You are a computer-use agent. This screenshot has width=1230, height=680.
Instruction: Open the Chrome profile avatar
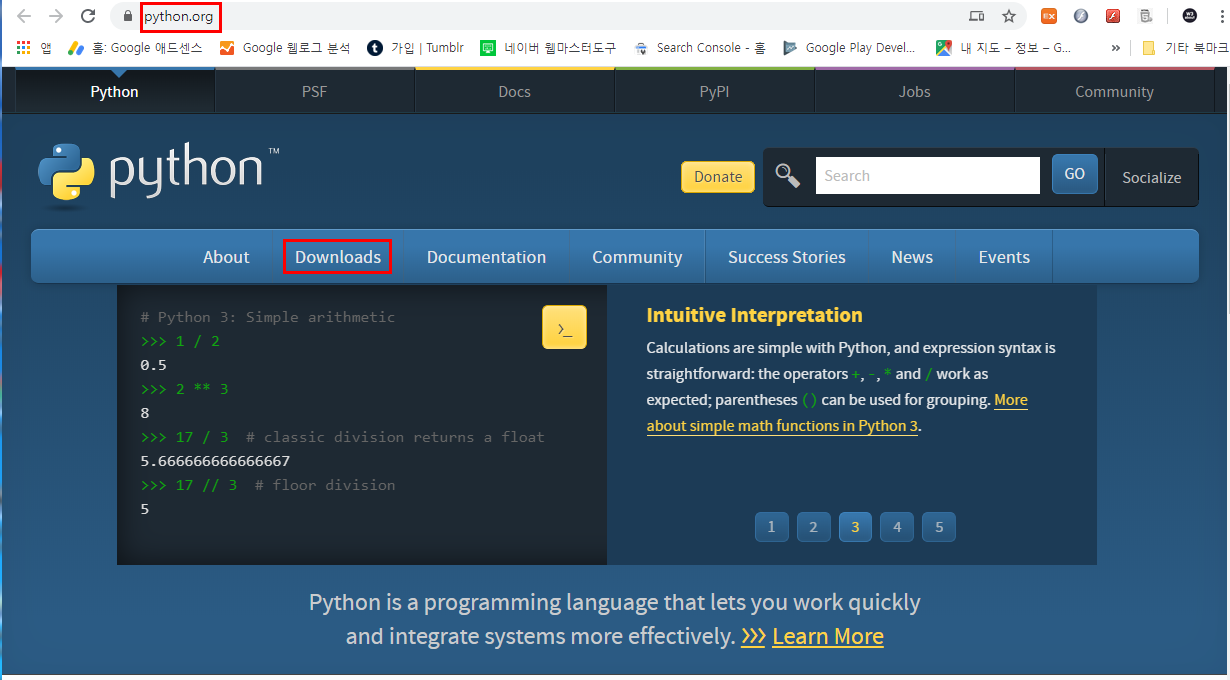click(1190, 16)
